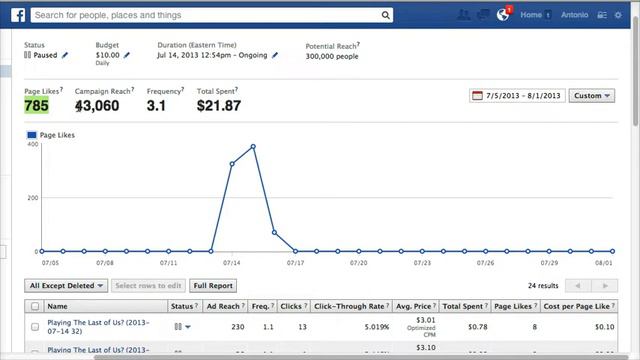Sort table by Cost per Page Like column
Viewport: 640px width, 360px height.
click(x=579, y=306)
